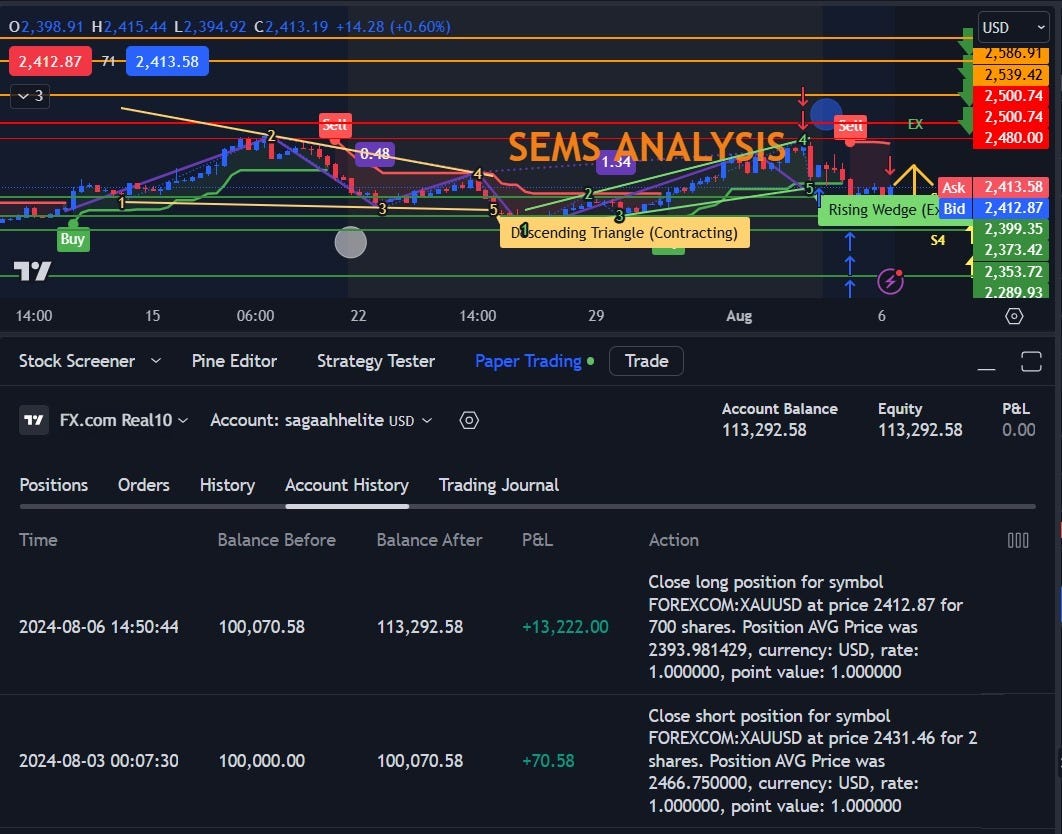Open the chart settings gear near the timeline
The width and height of the screenshot is (1062, 834).
tap(1014, 315)
